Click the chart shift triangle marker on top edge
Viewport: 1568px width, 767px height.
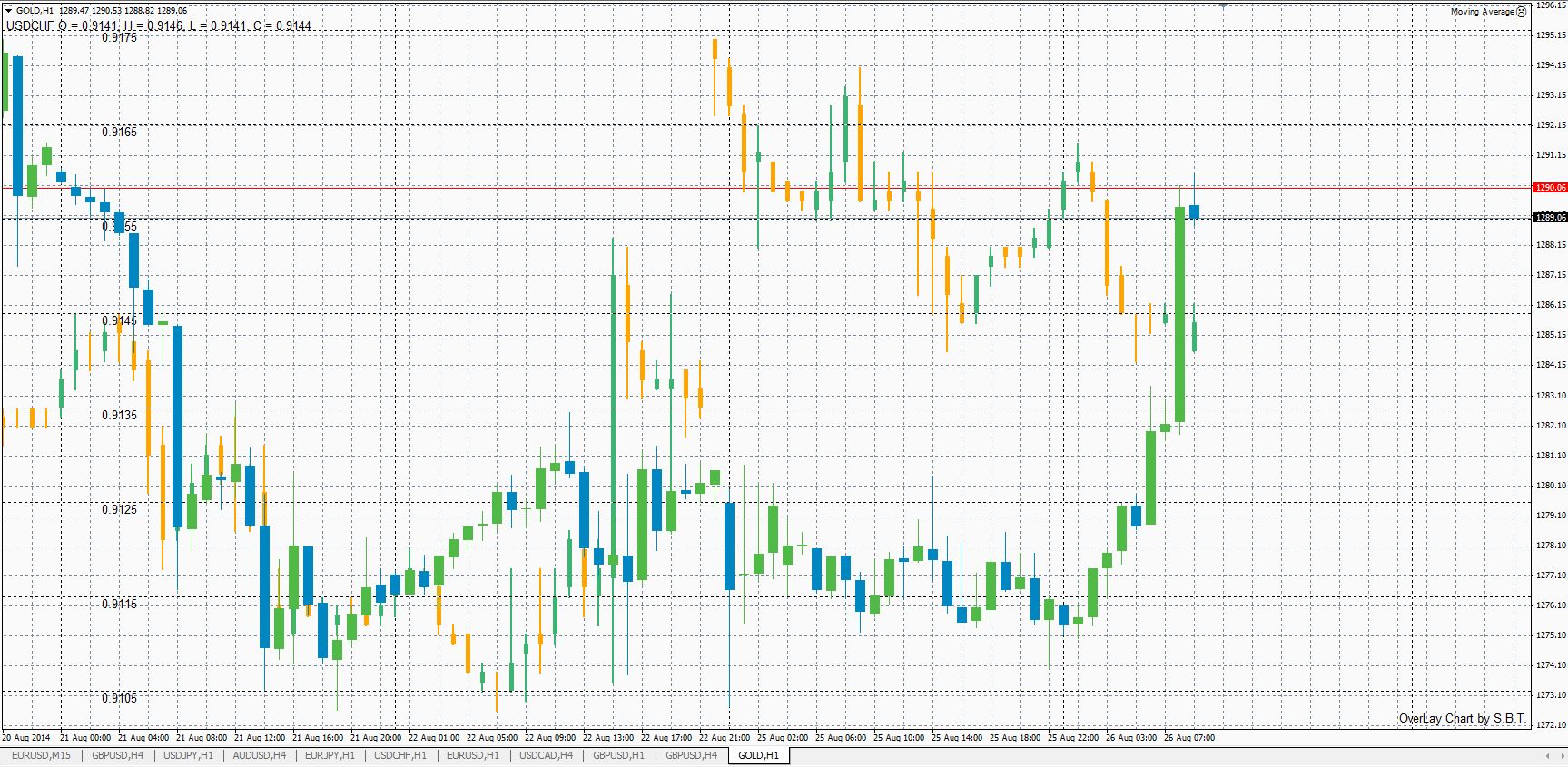tap(1223, 5)
